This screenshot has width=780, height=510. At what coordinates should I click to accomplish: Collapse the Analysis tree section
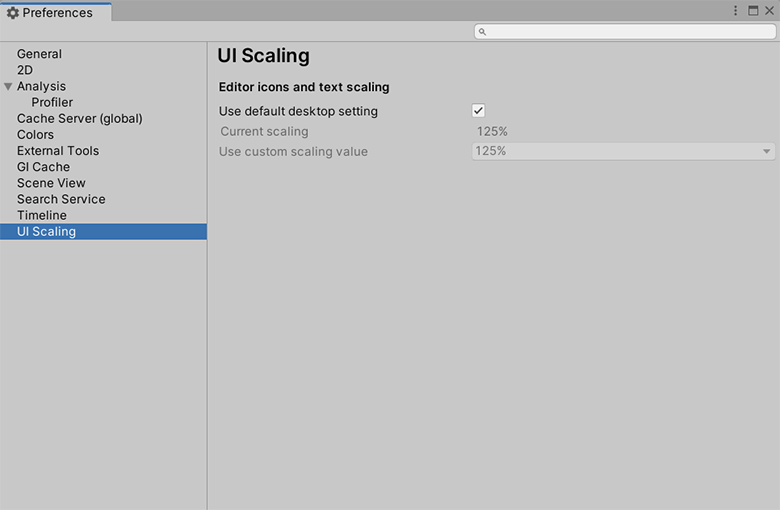click(8, 87)
